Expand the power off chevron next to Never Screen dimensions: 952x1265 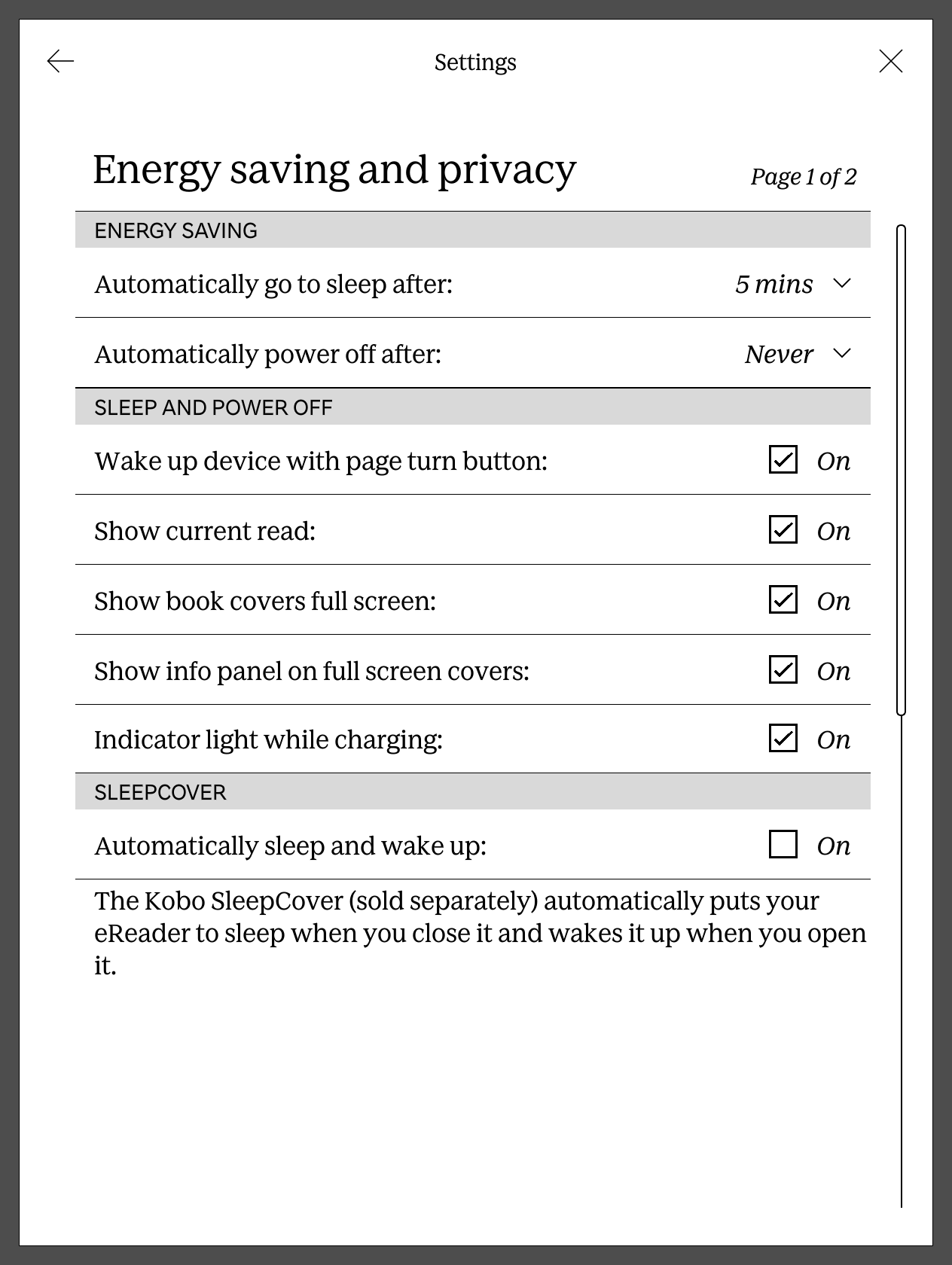point(842,353)
